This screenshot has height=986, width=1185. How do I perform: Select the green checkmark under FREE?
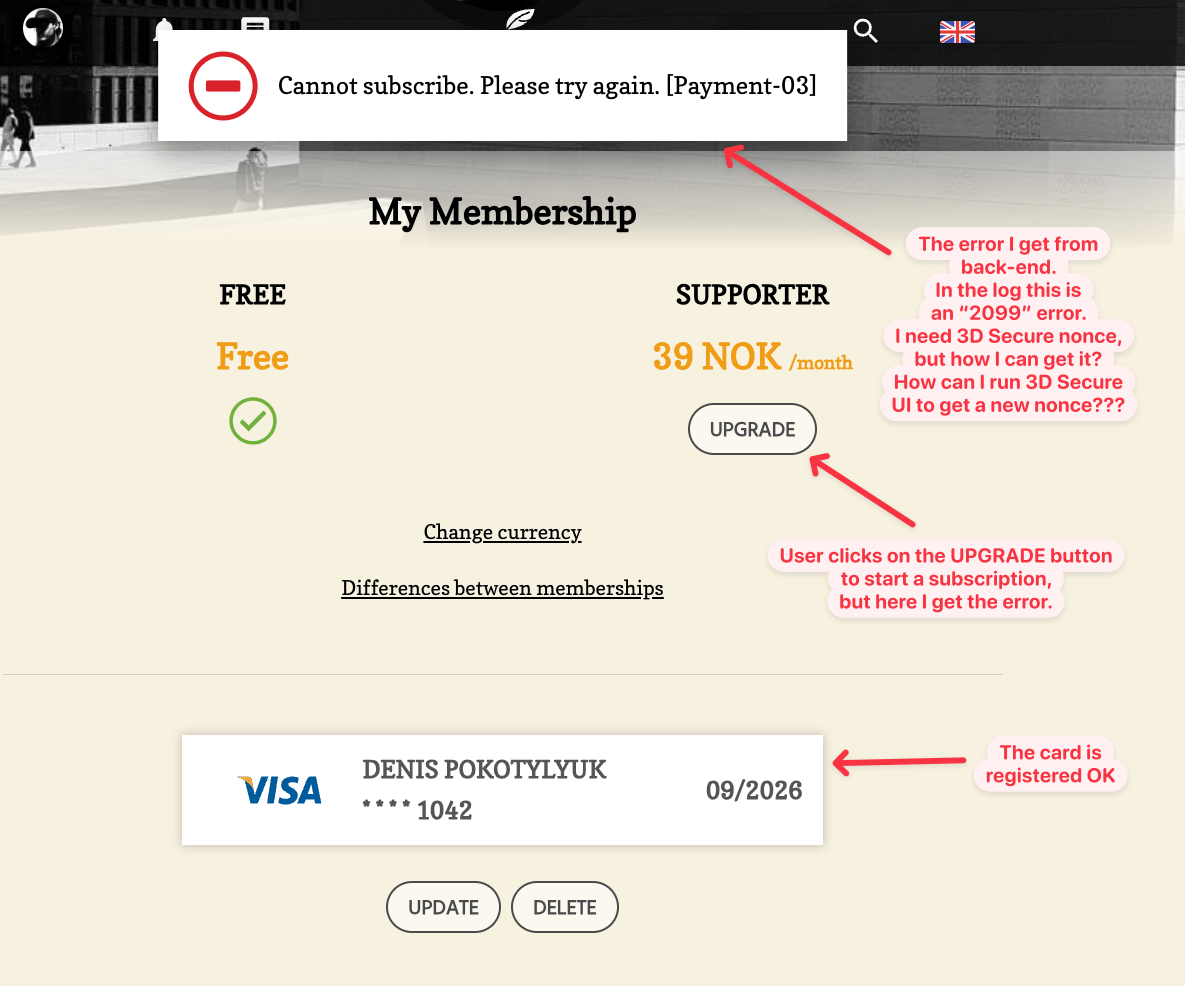pyautogui.click(x=252, y=421)
